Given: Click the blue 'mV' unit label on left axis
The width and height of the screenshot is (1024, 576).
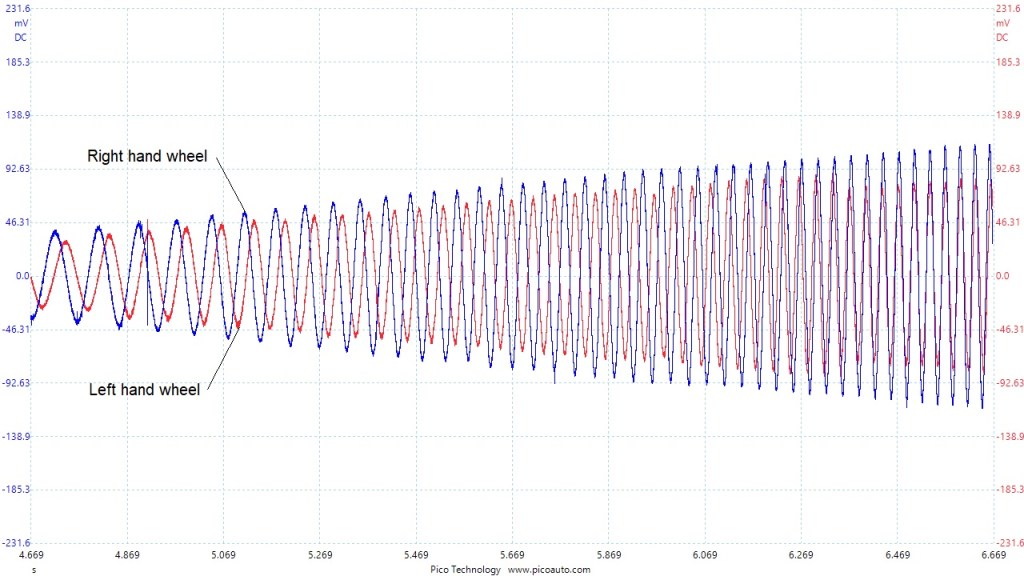Looking at the screenshot, I should 20,23.
